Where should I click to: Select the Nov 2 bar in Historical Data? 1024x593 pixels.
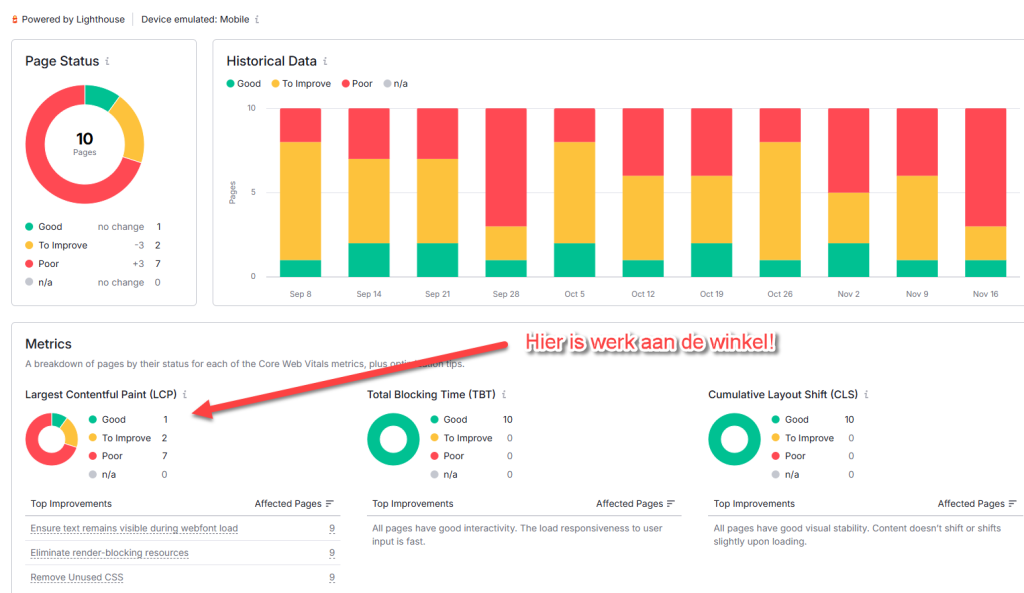click(x=848, y=192)
